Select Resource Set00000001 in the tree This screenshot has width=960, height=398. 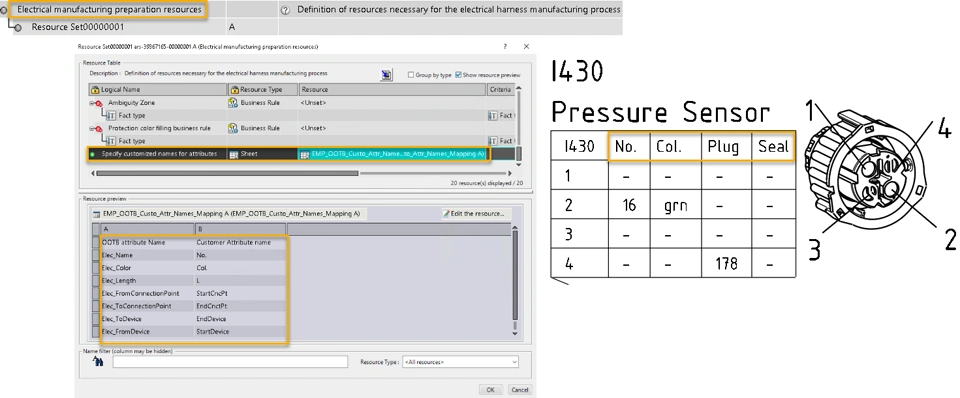point(78,28)
